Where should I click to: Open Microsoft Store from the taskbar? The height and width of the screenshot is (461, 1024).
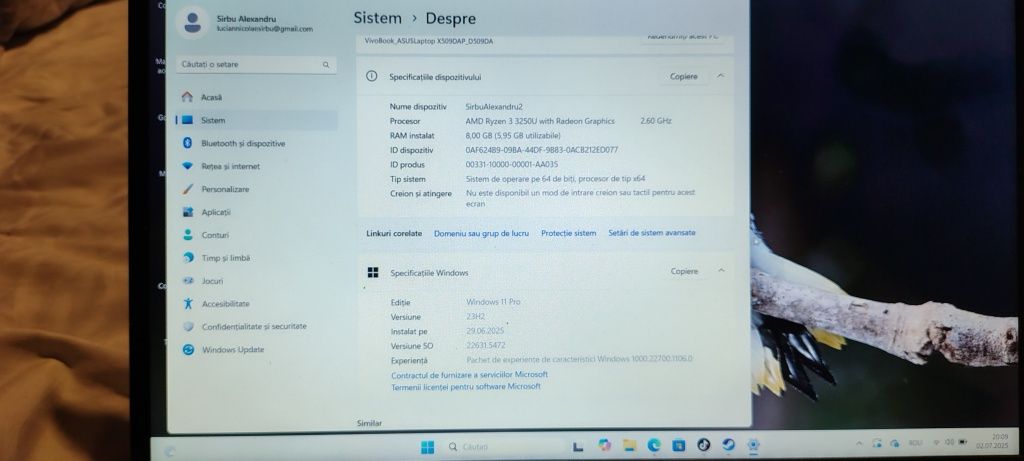click(679, 446)
